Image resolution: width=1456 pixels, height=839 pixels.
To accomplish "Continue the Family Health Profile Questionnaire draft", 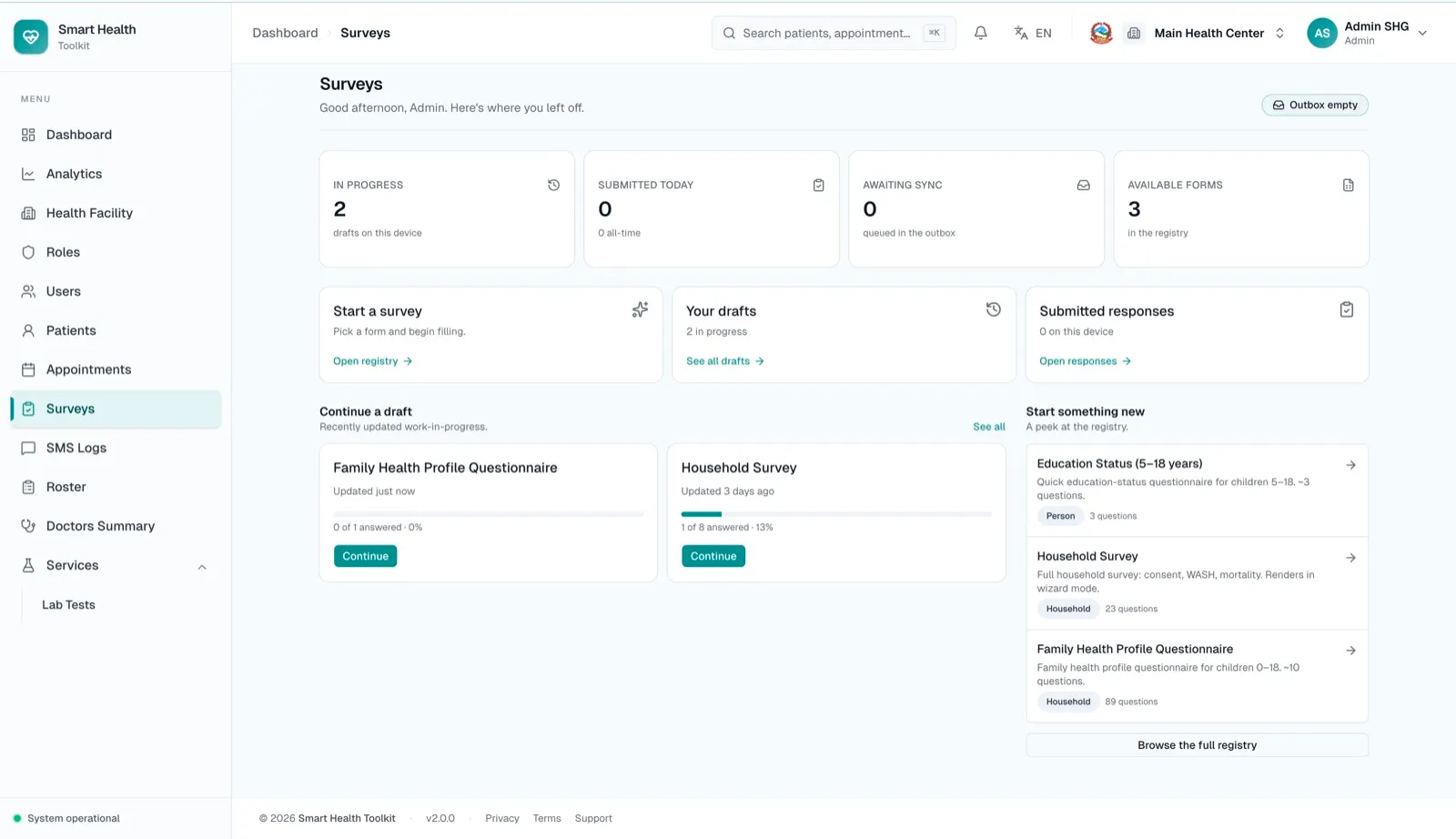I will click(x=365, y=556).
